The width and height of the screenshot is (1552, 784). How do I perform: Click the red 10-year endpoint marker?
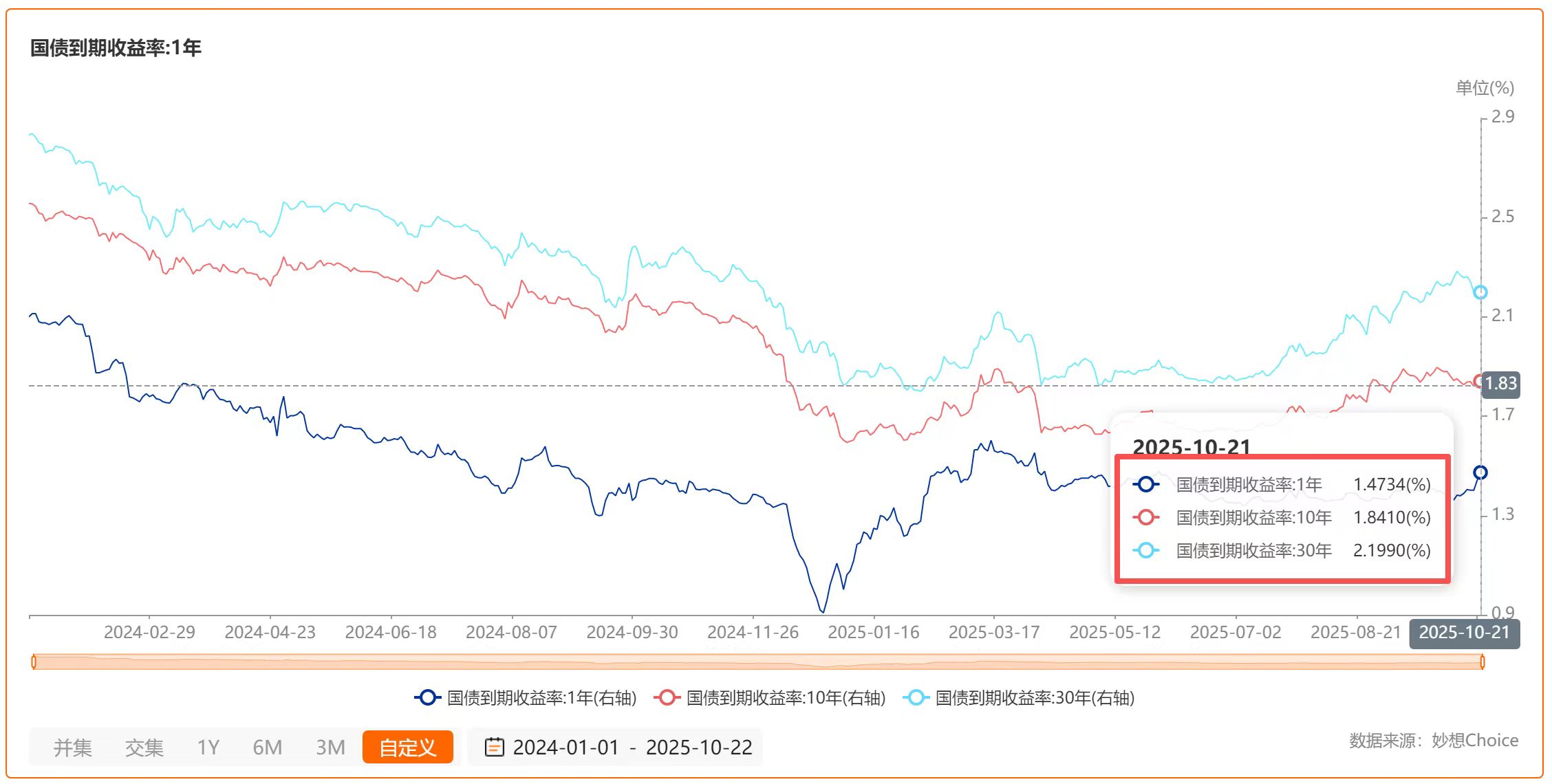click(1478, 381)
